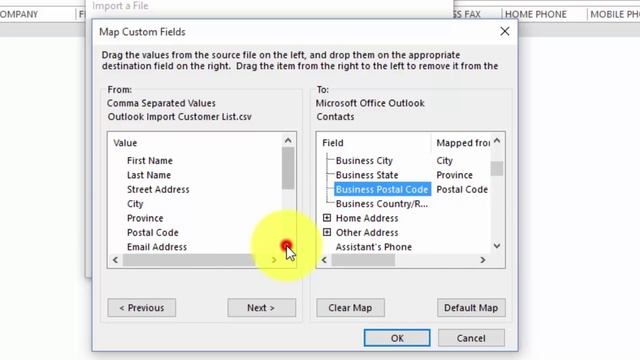Select First Name in the Value list
Viewport: 640px width, 360px height.
150,160
